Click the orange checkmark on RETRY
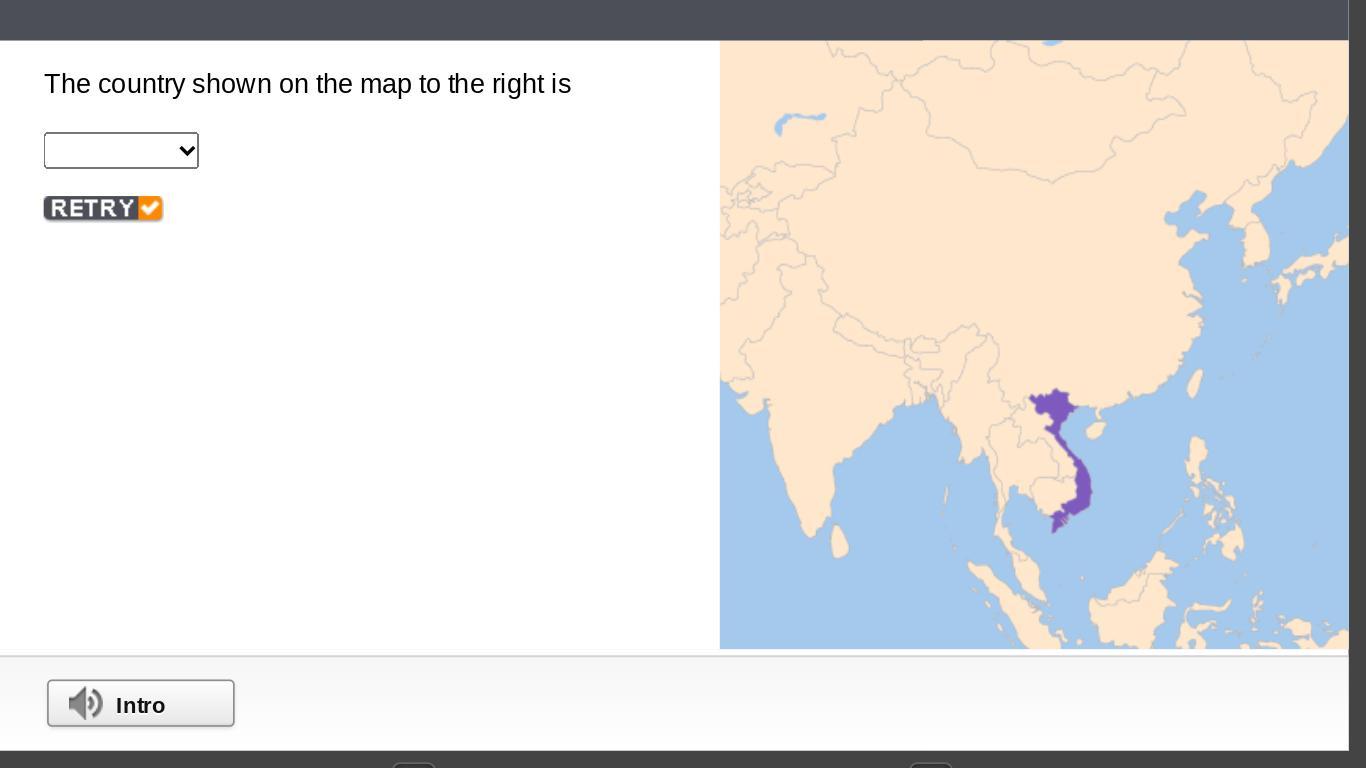 tap(150, 208)
